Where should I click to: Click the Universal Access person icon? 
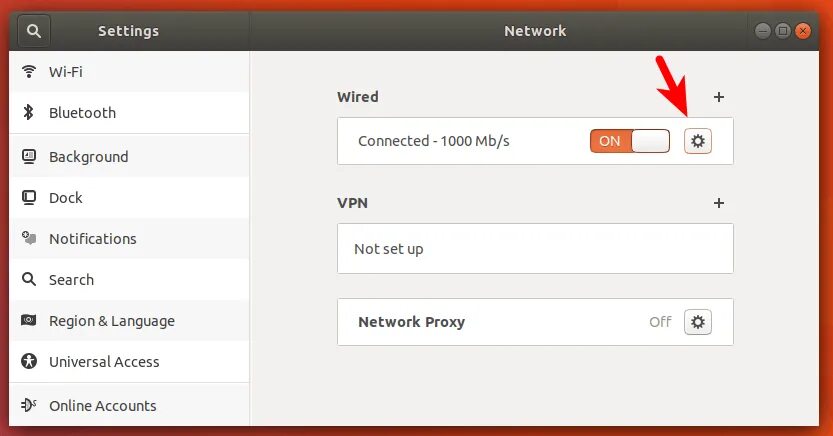coord(29,362)
